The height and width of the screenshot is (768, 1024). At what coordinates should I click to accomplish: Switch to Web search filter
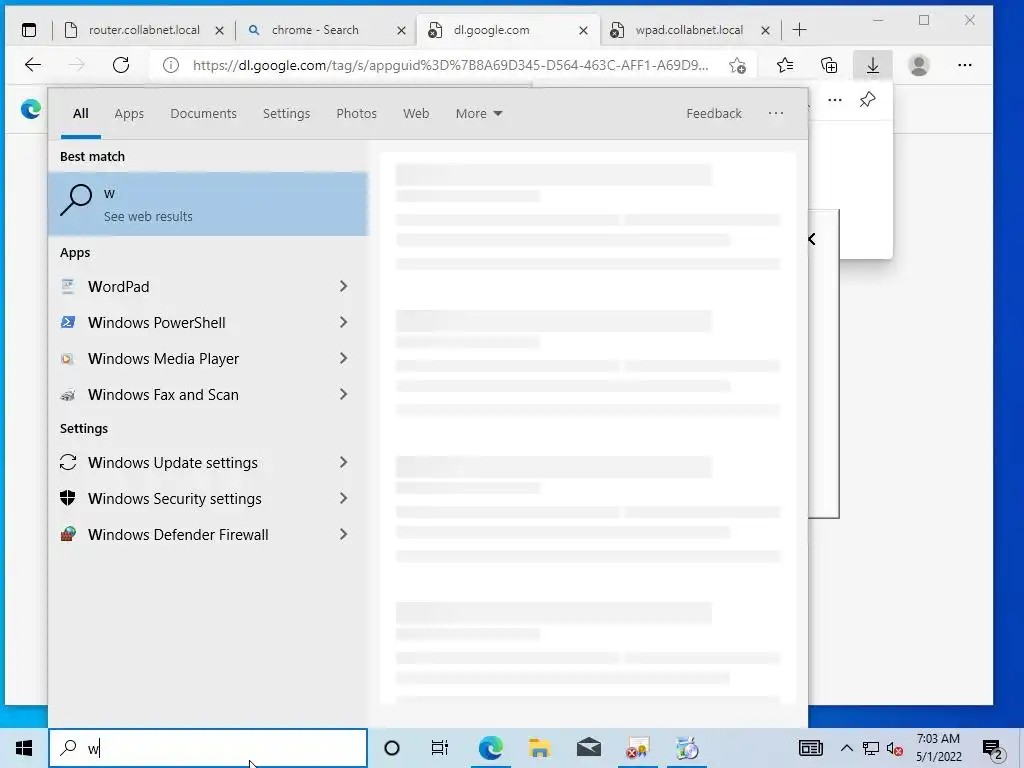coord(415,114)
